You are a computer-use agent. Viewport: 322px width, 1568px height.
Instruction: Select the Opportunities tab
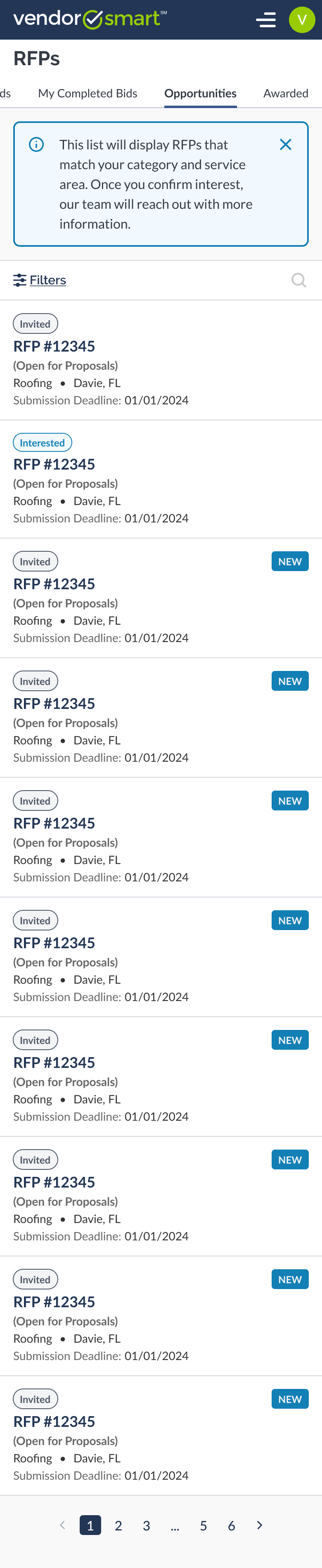tap(200, 93)
